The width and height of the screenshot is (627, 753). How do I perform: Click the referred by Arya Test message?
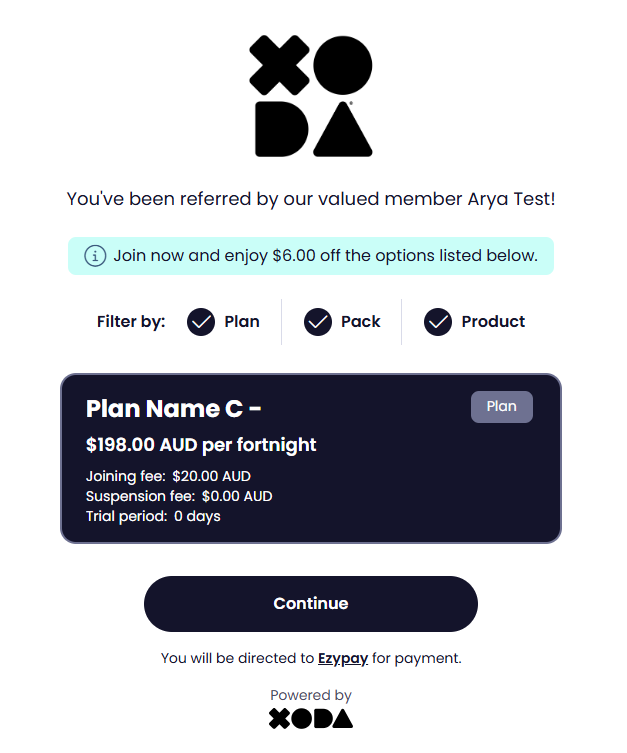point(310,199)
